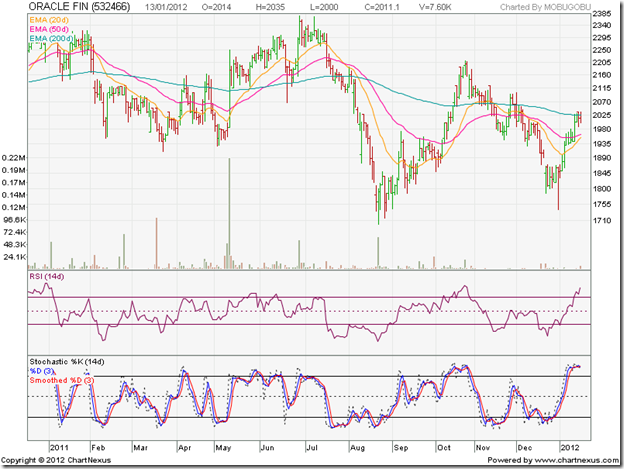Click the 2385 price axis label
624x469 pixels.
pos(603,16)
